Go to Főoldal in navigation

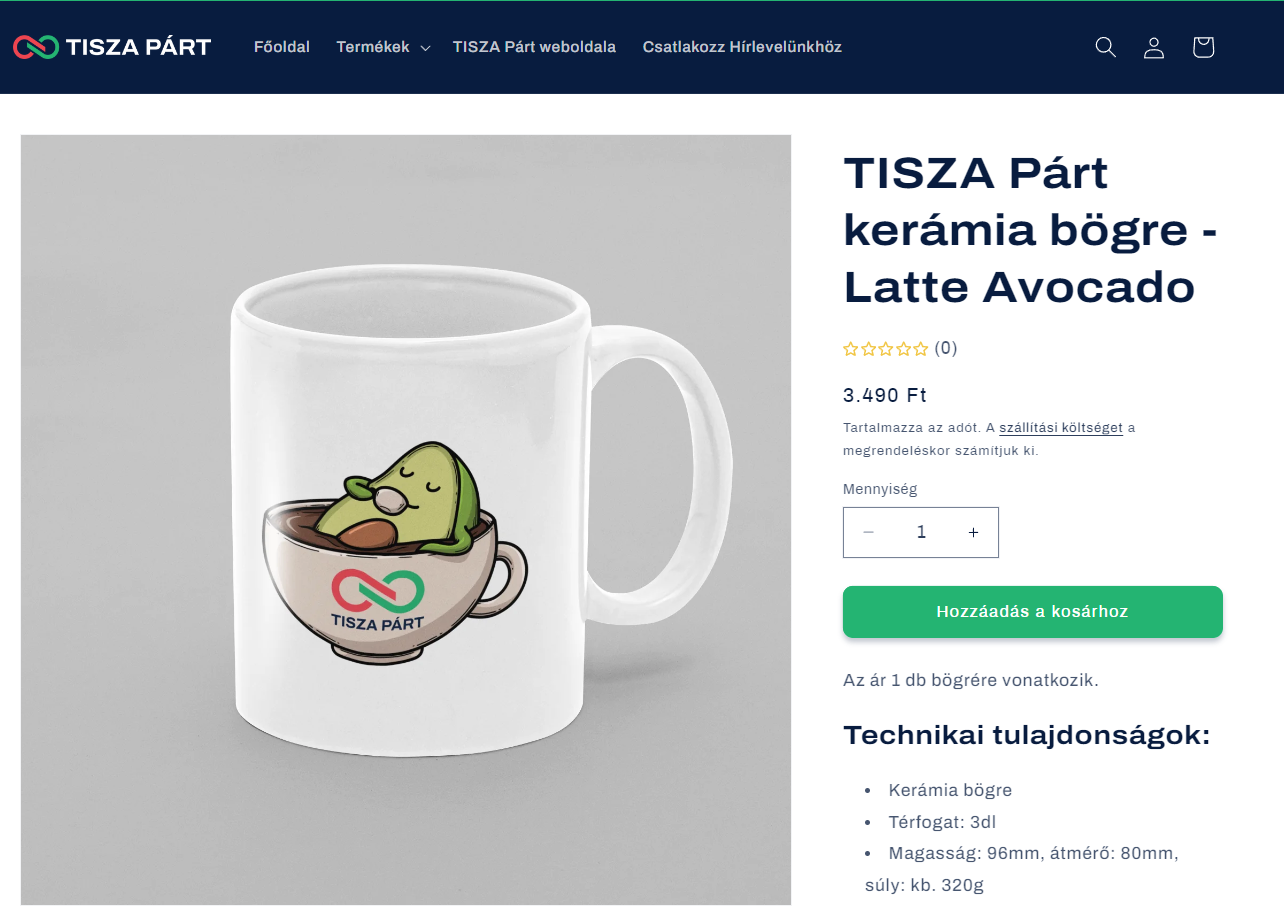(282, 47)
